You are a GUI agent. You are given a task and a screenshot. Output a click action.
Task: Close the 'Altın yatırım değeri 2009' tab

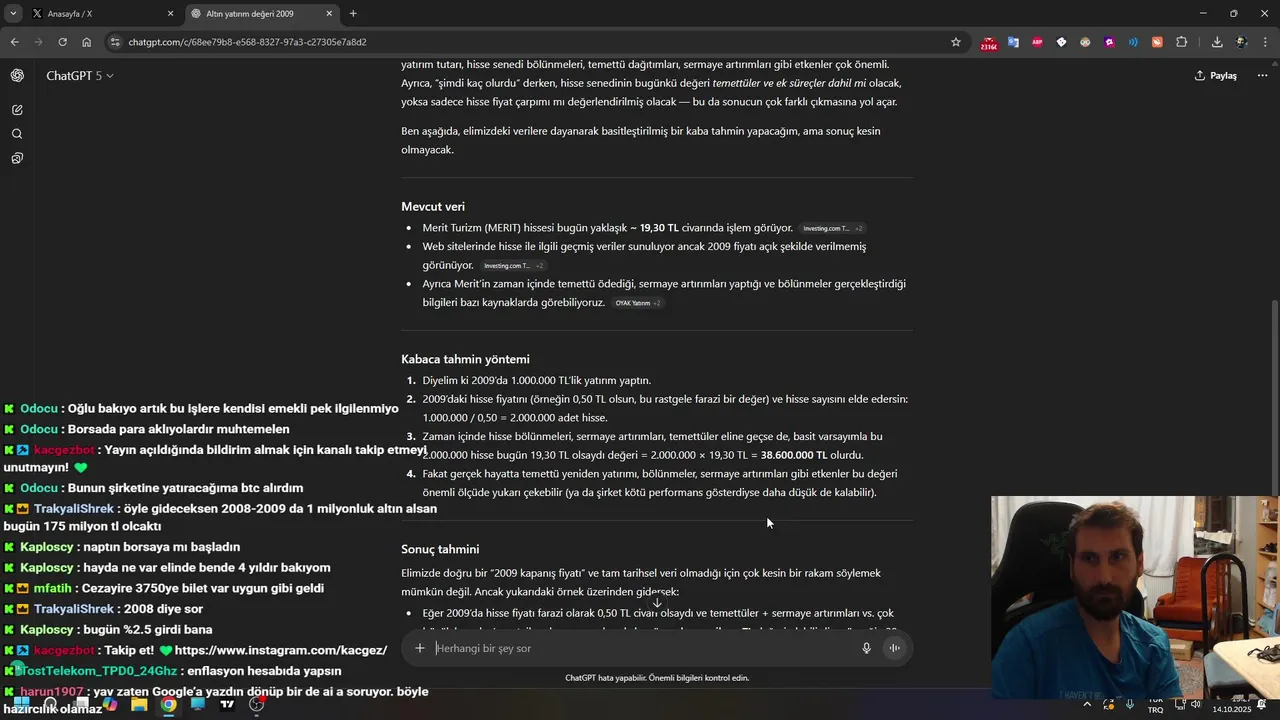[330, 14]
